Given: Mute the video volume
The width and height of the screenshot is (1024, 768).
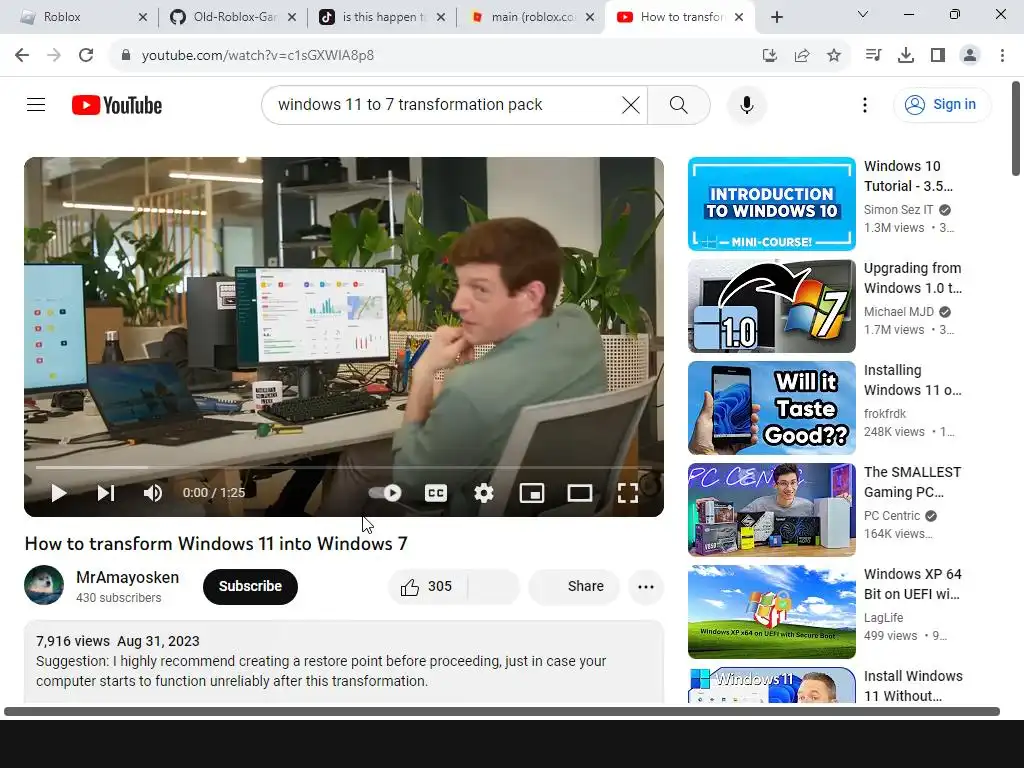Looking at the screenshot, I should [x=153, y=493].
